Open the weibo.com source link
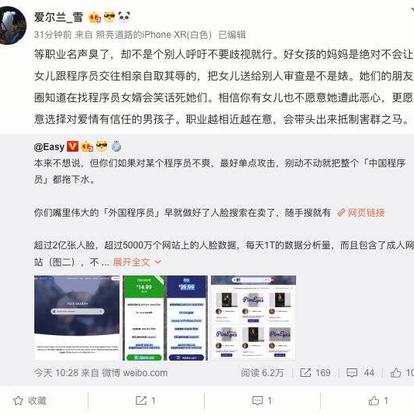 [x=145, y=373]
